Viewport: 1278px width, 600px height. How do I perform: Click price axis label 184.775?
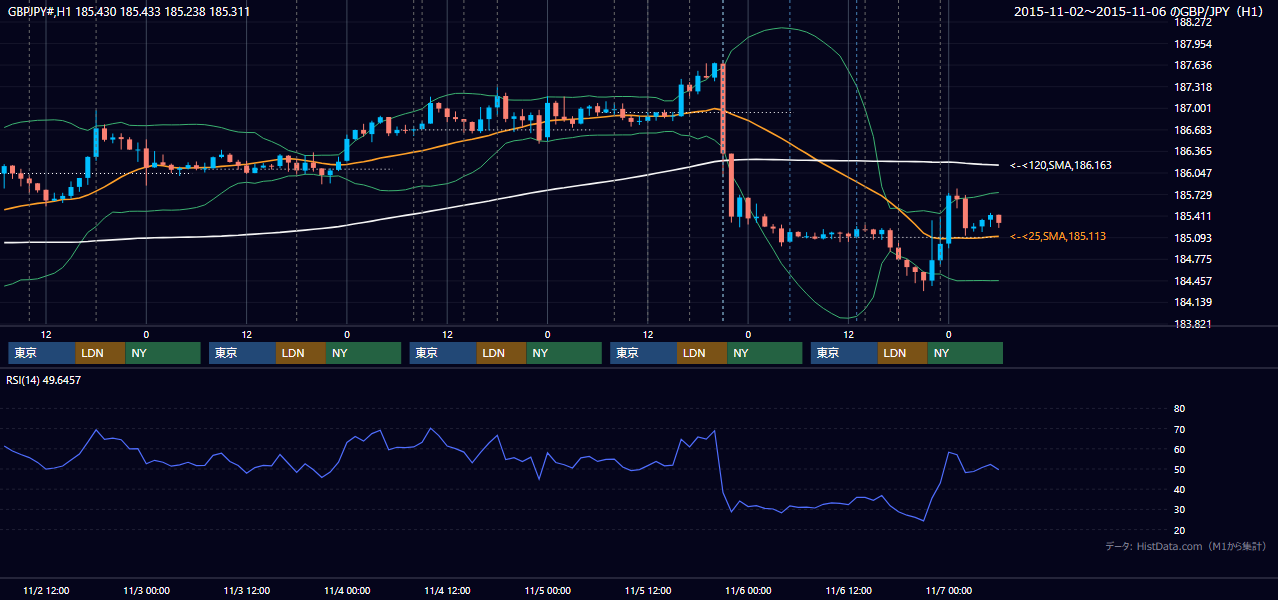pos(1193,259)
